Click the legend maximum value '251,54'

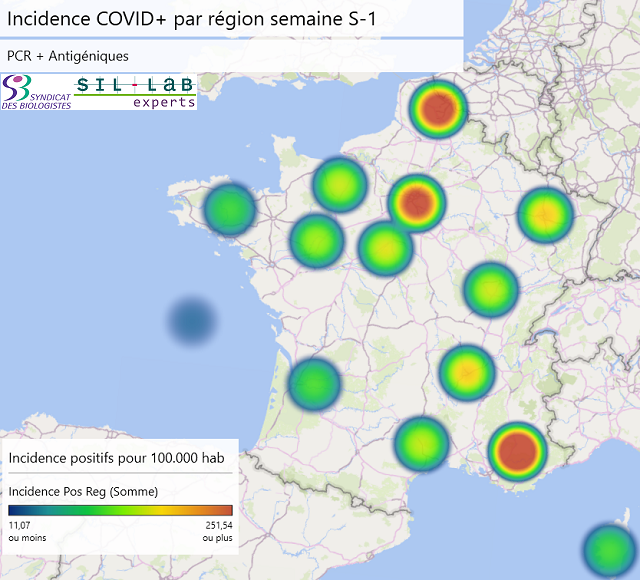tap(219, 525)
